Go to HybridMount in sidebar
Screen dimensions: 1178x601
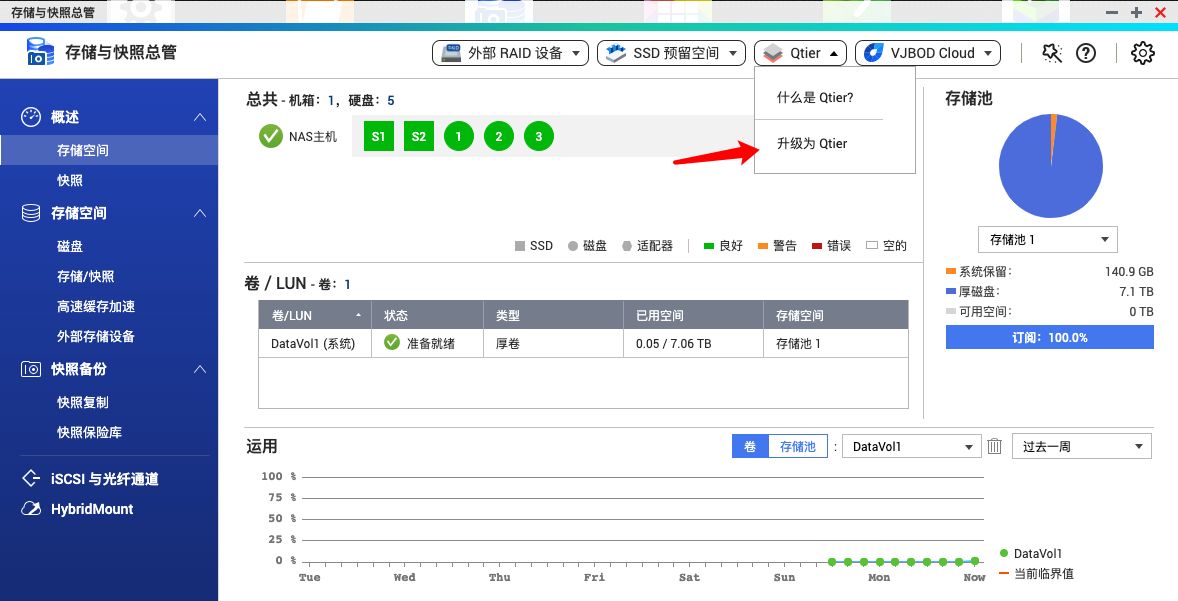[x=92, y=509]
